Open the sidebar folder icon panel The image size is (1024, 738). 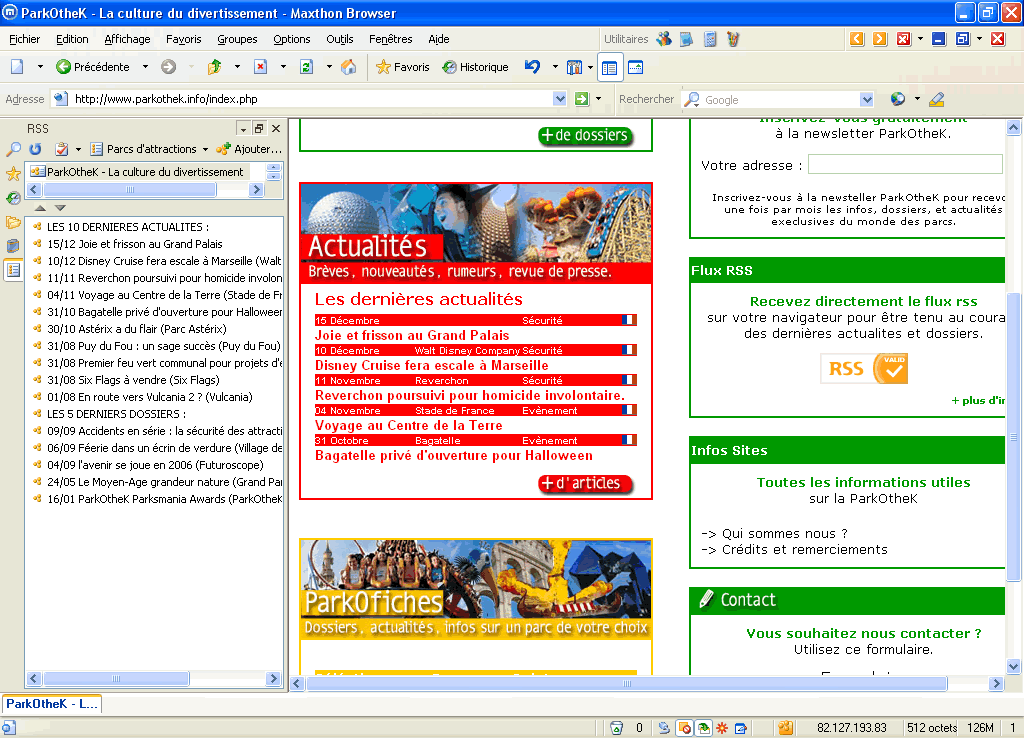[x=13, y=222]
